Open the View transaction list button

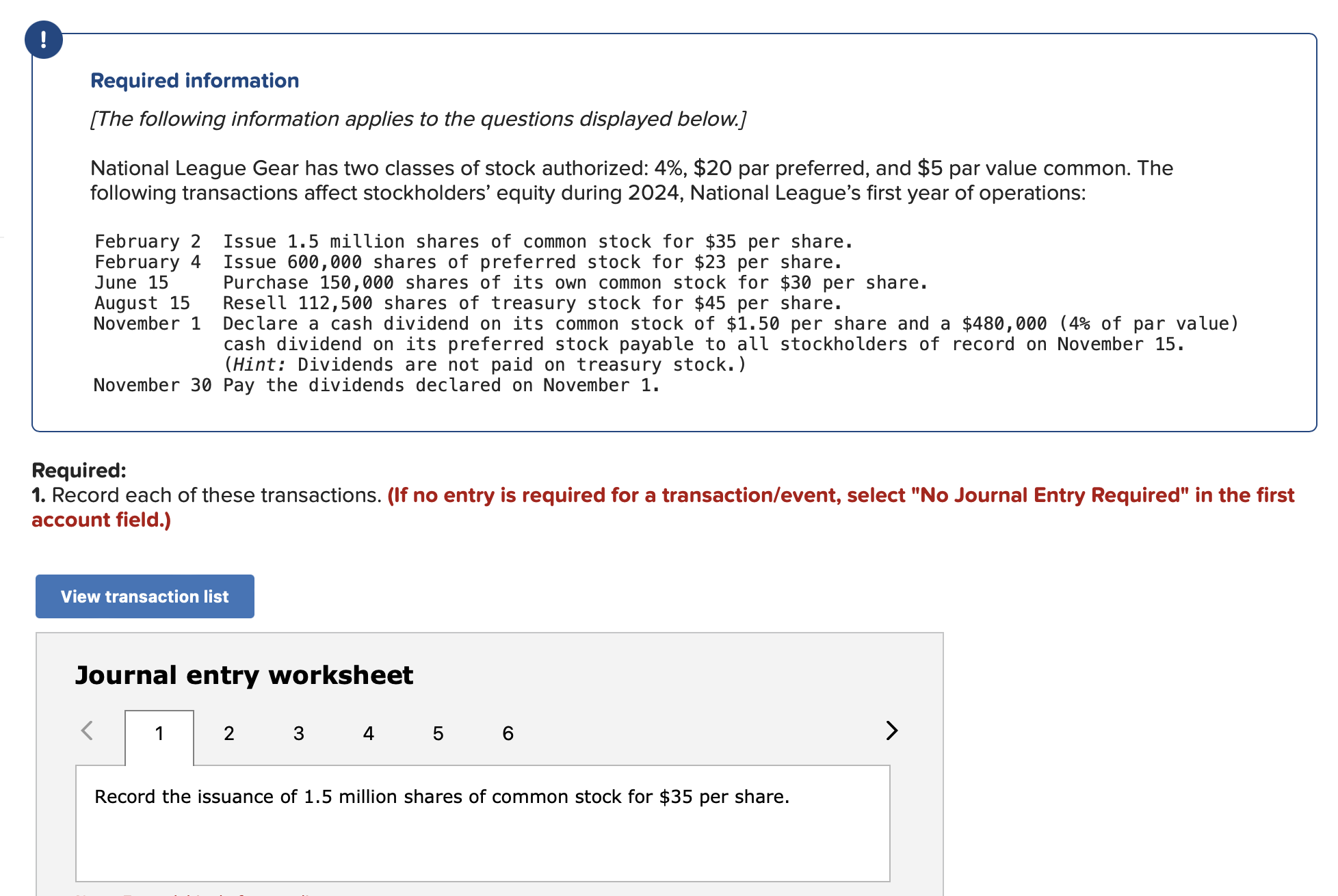(x=145, y=596)
